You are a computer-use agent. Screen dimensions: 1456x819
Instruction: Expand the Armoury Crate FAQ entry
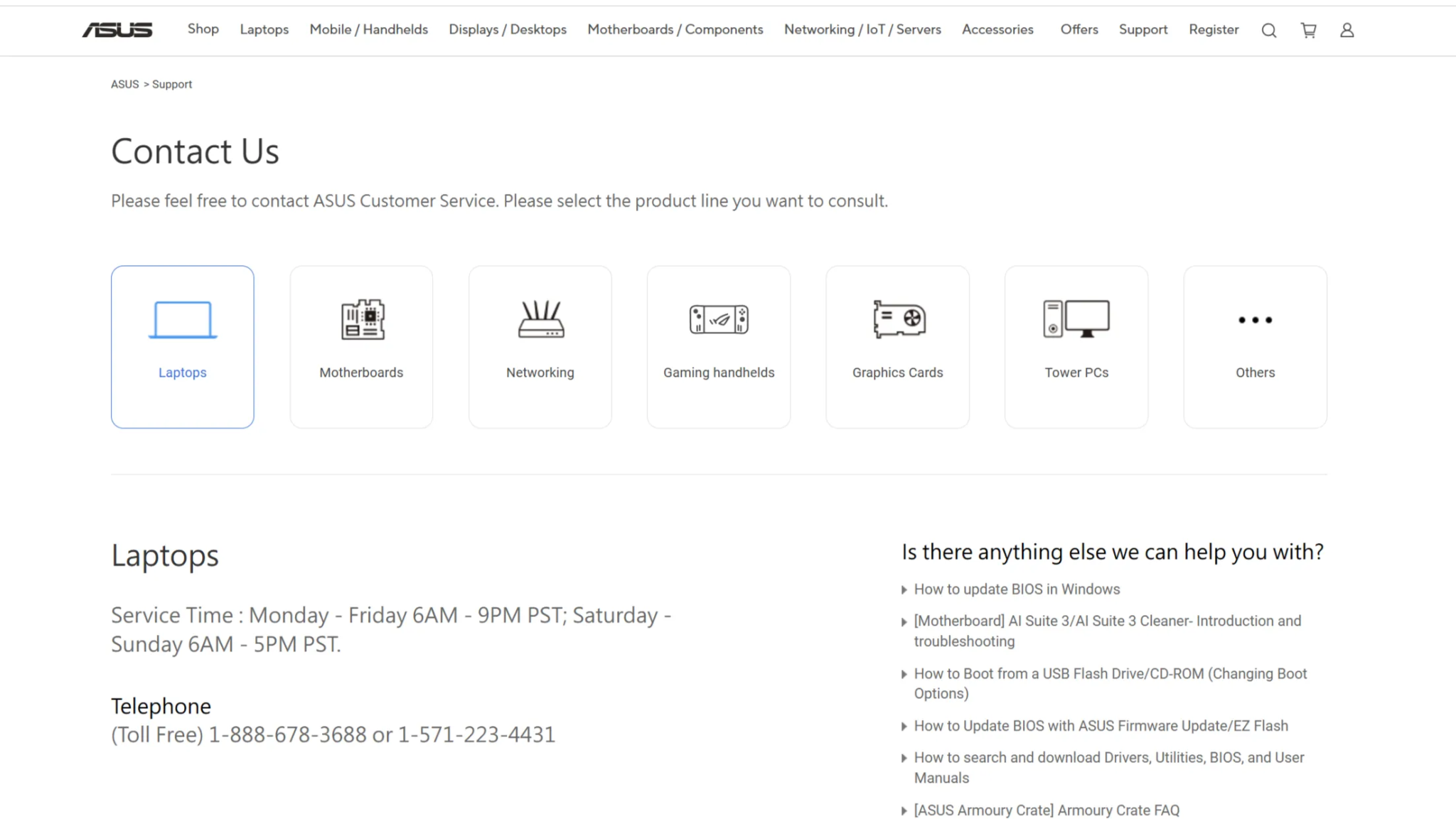click(1046, 810)
